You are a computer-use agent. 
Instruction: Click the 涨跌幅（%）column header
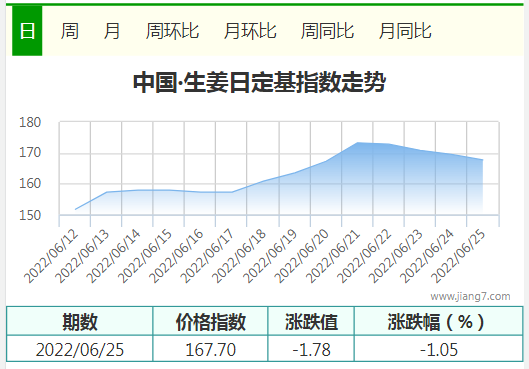point(439,321)
